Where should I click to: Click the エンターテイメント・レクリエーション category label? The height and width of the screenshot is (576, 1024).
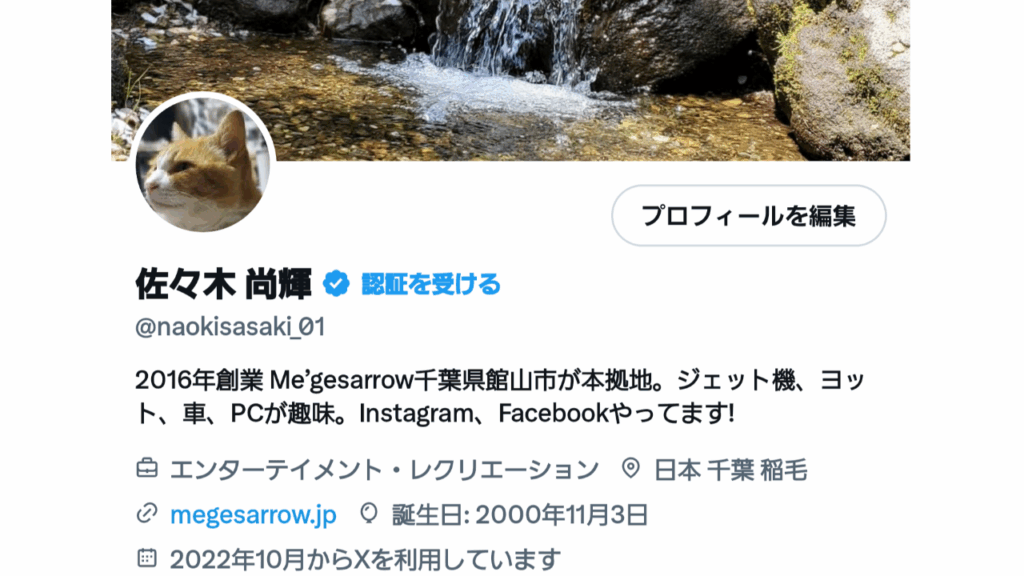pos(385,470)
